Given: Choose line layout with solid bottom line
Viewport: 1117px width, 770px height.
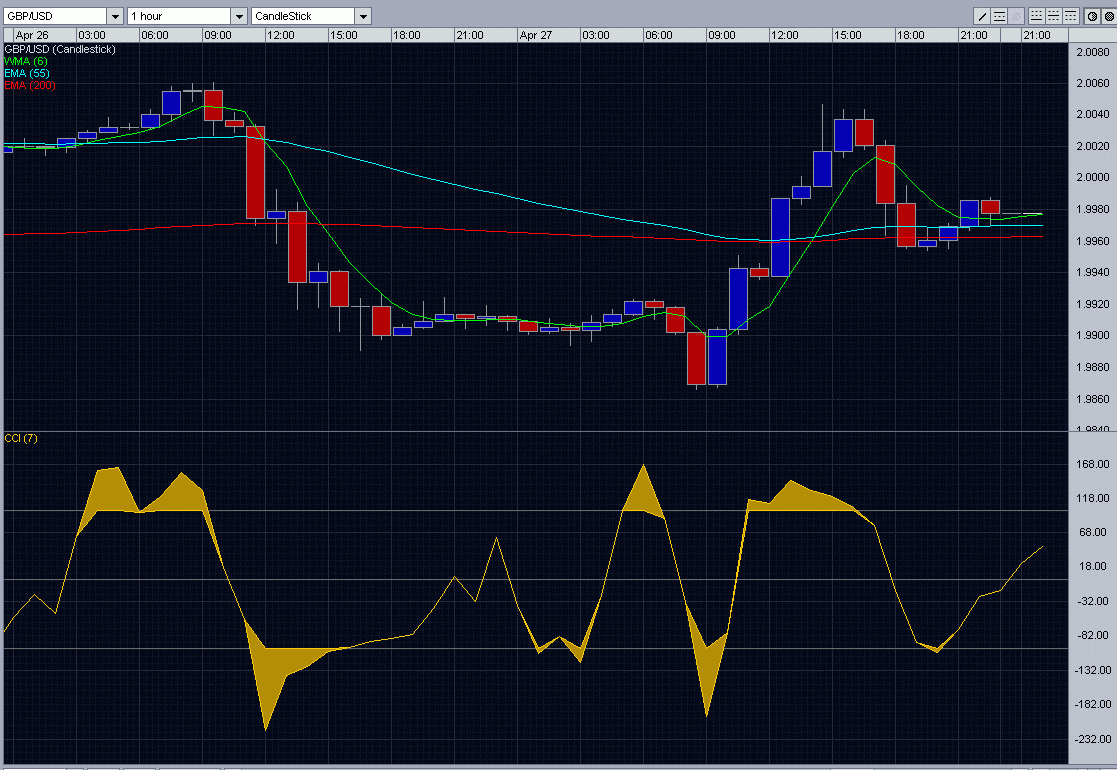Looking at the screenshot, I should [x=1037, y=16].
